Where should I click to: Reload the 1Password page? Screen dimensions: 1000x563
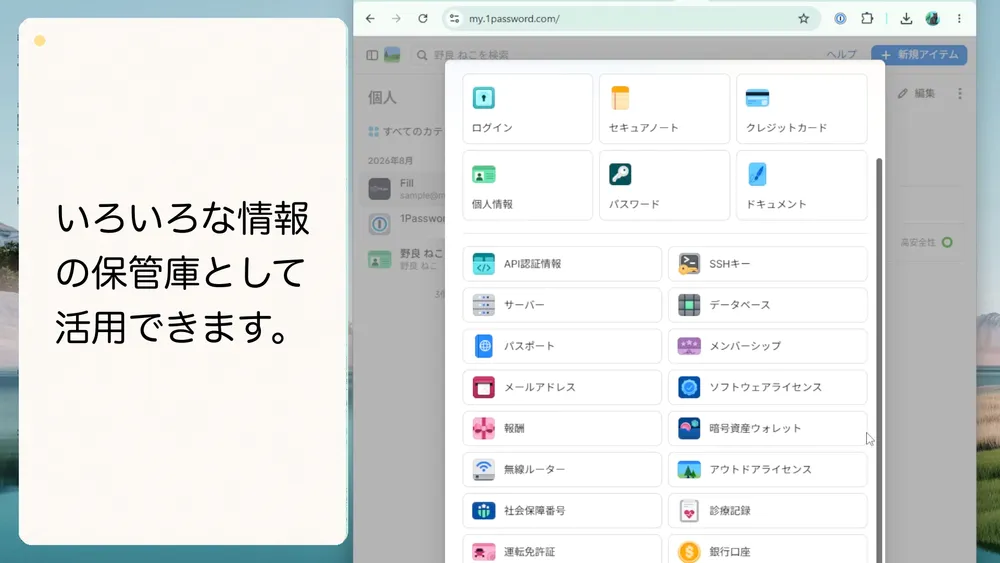point(422,18)
